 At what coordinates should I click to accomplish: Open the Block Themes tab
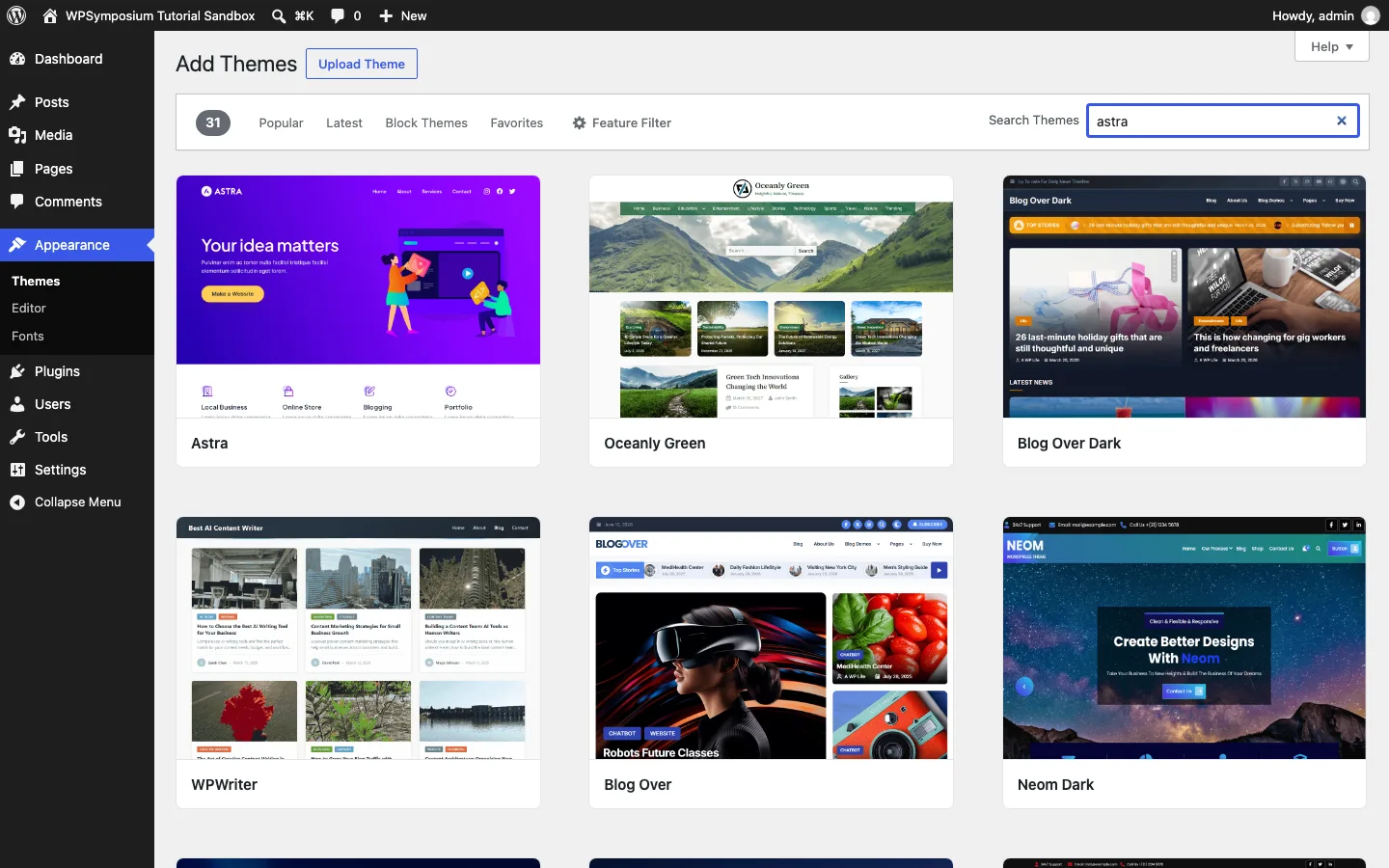coord(426,122)
